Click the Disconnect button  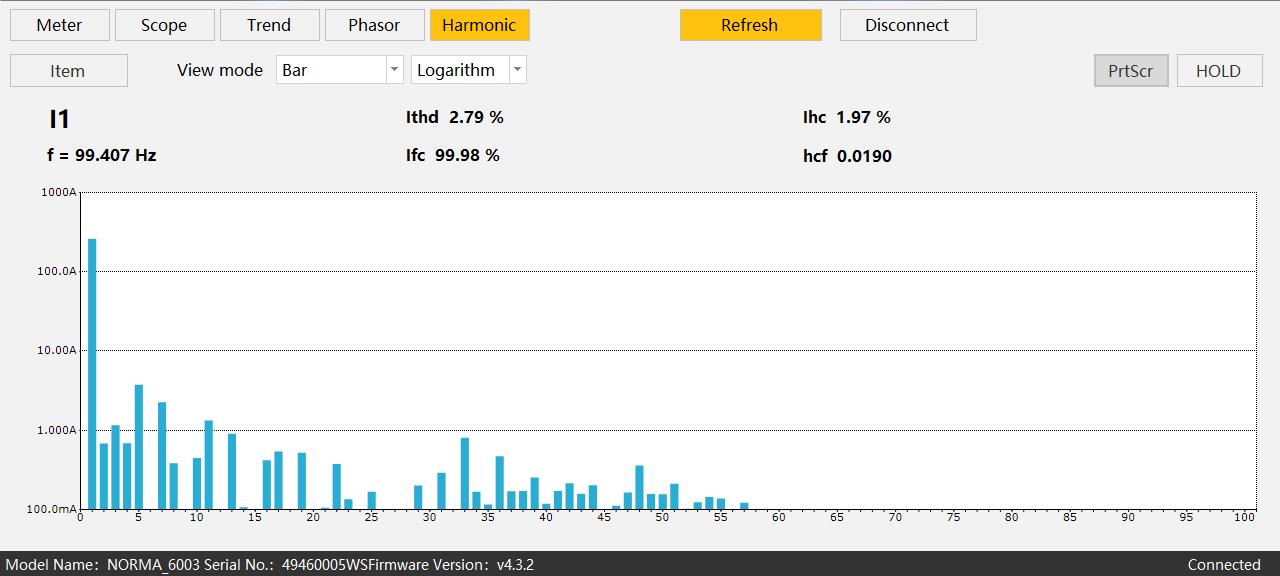[907, 25]
